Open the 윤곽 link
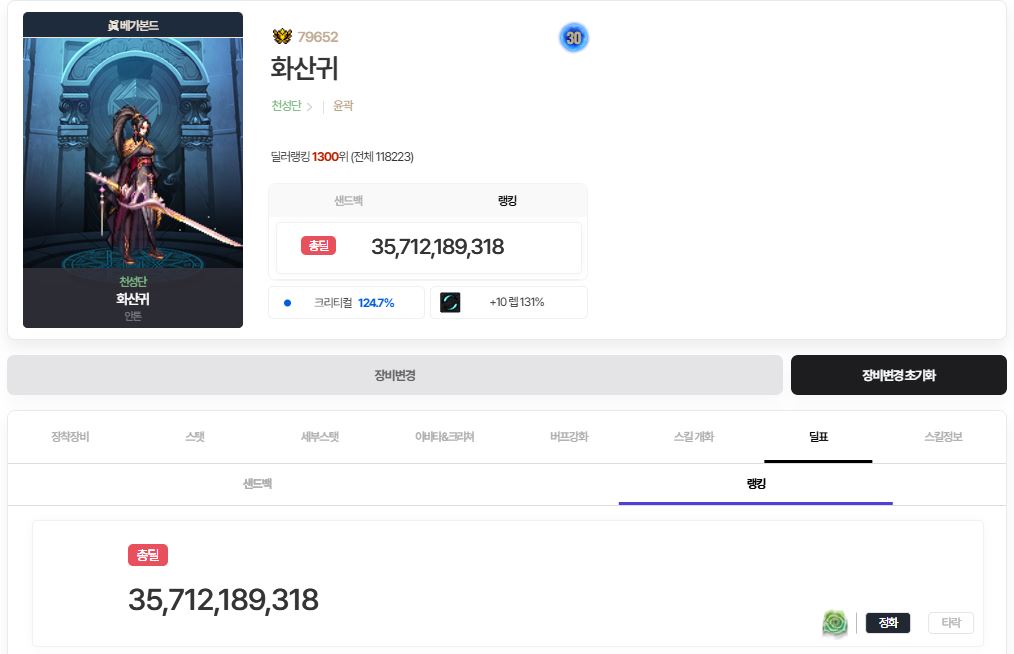Viewport: 1014px width, 654px height. click(343, 106)
